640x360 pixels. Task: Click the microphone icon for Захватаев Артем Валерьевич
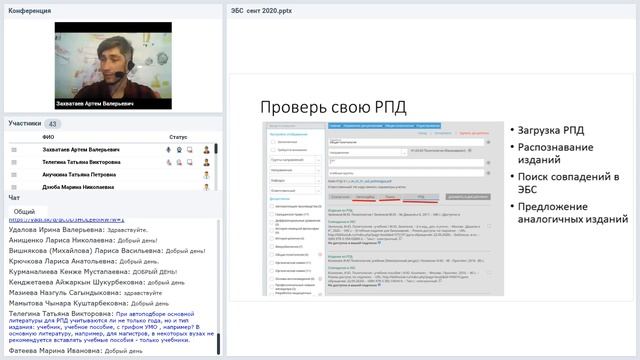(169, 150)
